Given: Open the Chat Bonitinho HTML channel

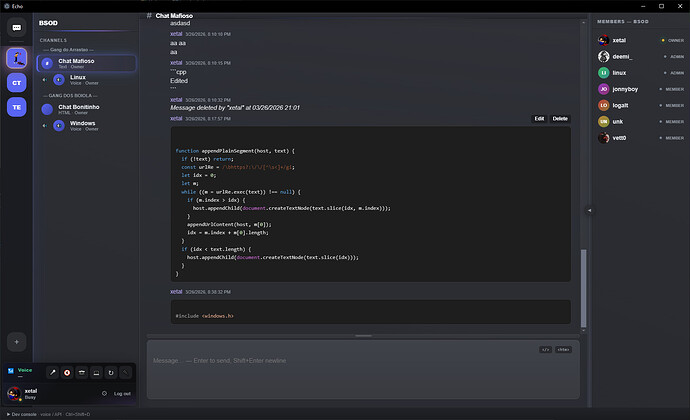Looking at the screenshot, I should click(87, 109).
